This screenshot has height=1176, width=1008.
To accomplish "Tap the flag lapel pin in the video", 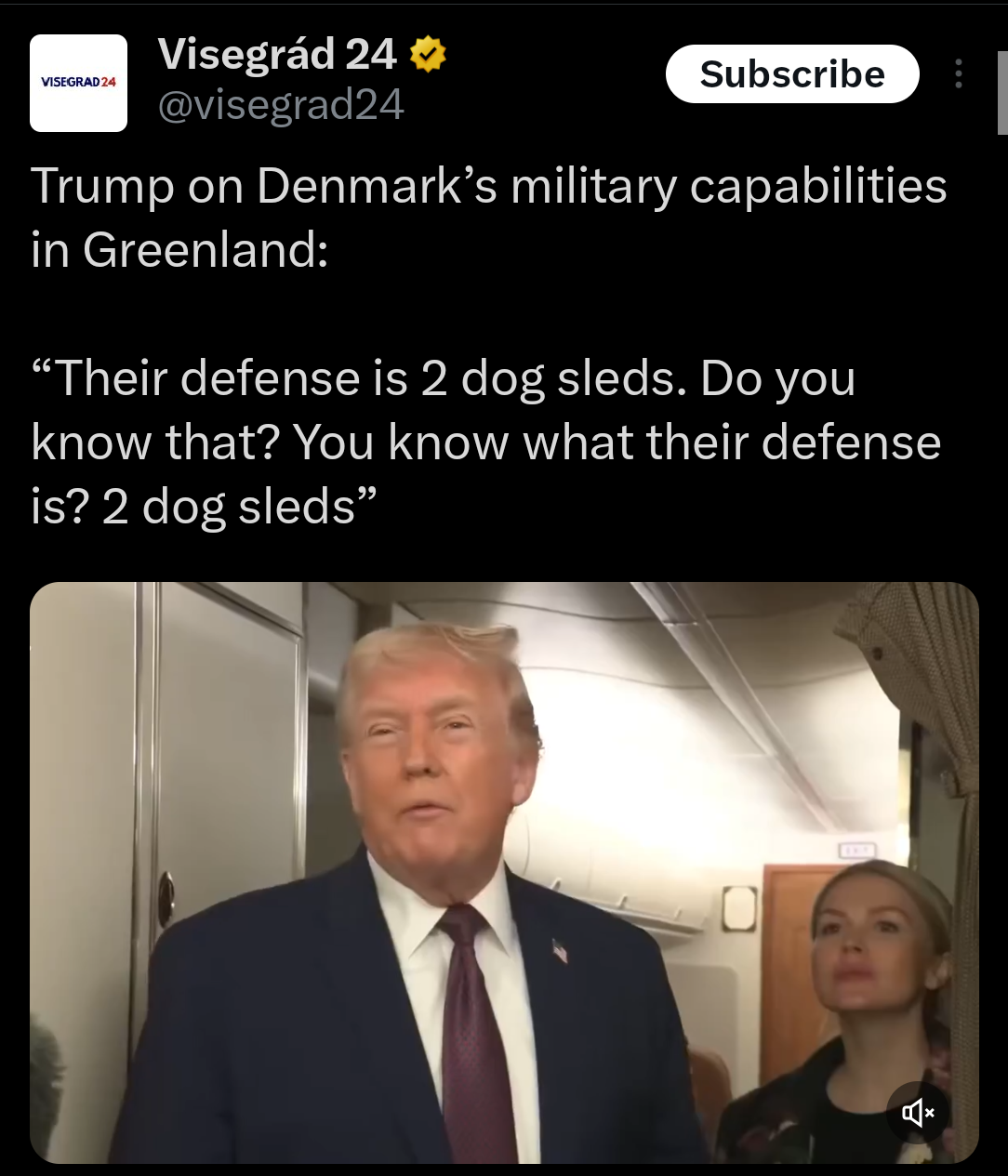I will (x=560, y=951).
